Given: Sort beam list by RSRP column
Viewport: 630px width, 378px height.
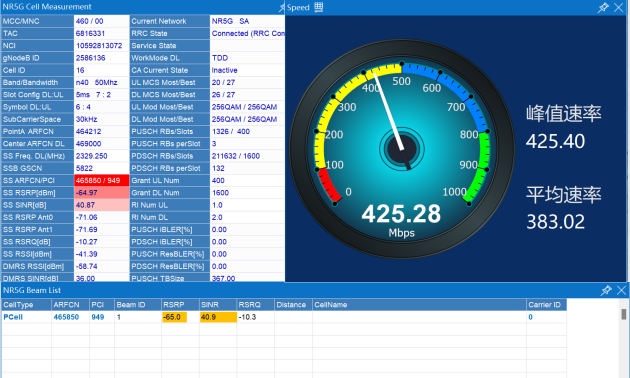Looking at the screenshot, I should pos(180,305).
